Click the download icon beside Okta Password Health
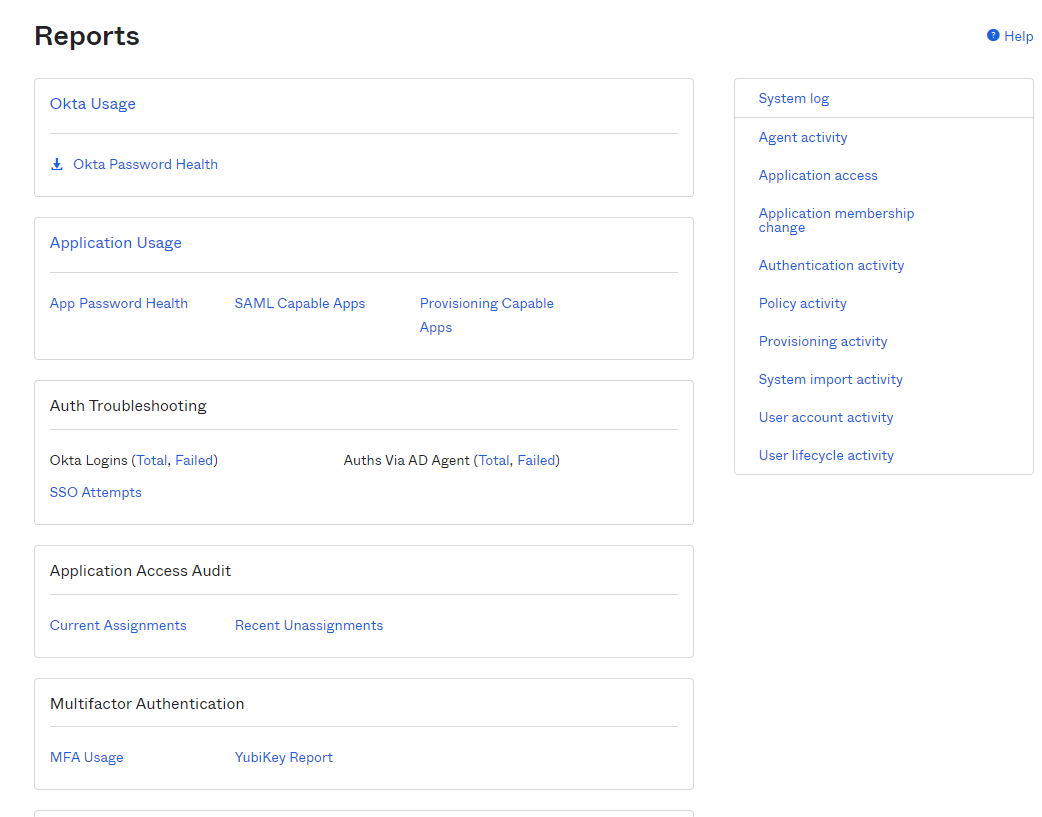 point(57,164)
